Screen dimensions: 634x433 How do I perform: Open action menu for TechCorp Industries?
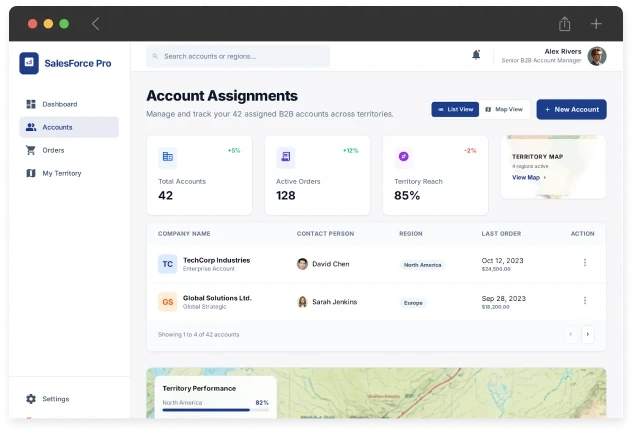point(585,263)
